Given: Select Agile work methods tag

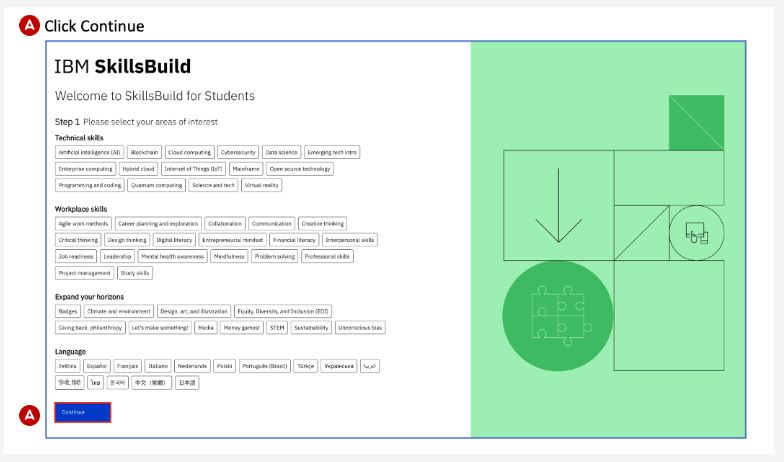Looking at the screenshot, I should 84,224.
